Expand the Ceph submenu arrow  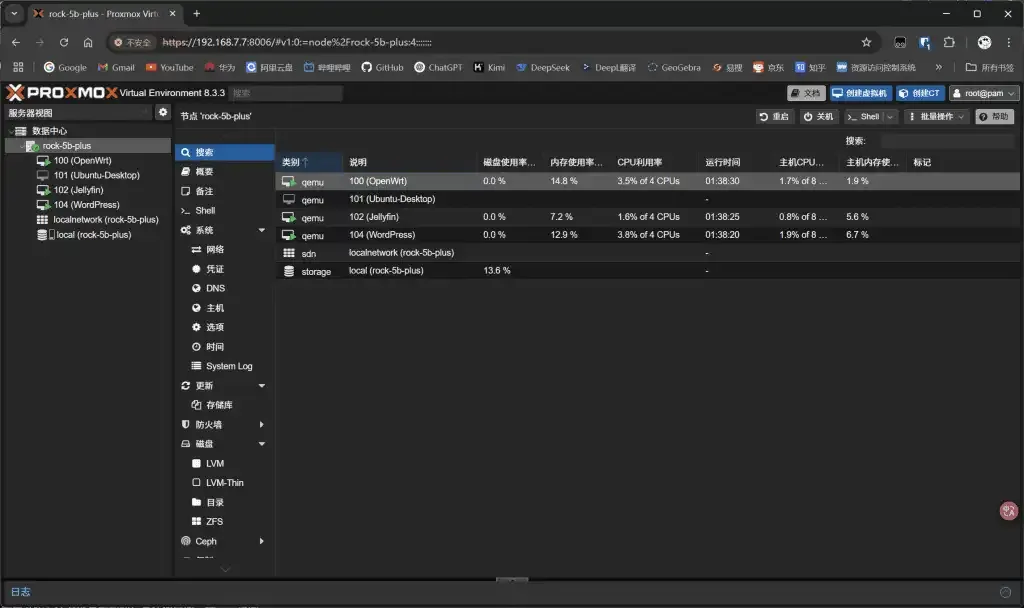coord(262,541)
